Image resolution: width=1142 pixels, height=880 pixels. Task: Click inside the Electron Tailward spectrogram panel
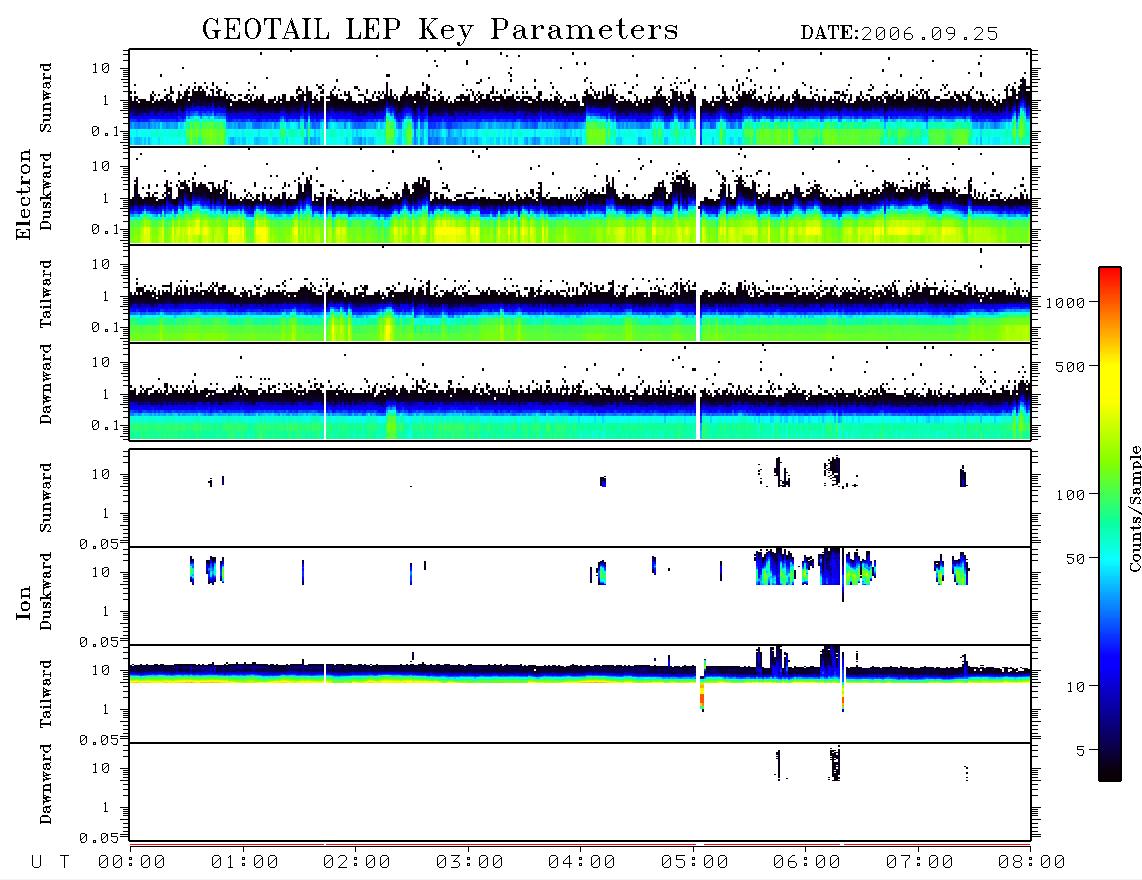(580, 294)
